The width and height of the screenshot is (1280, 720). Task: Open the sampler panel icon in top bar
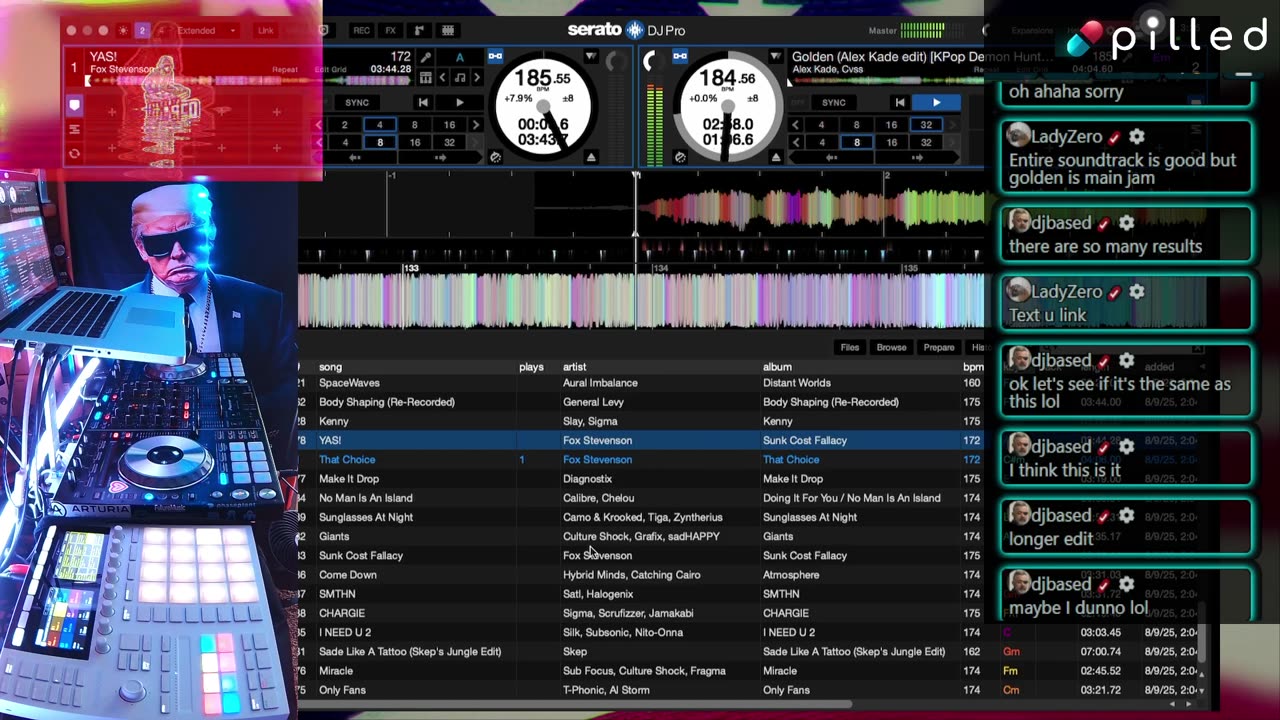[448, 31]
